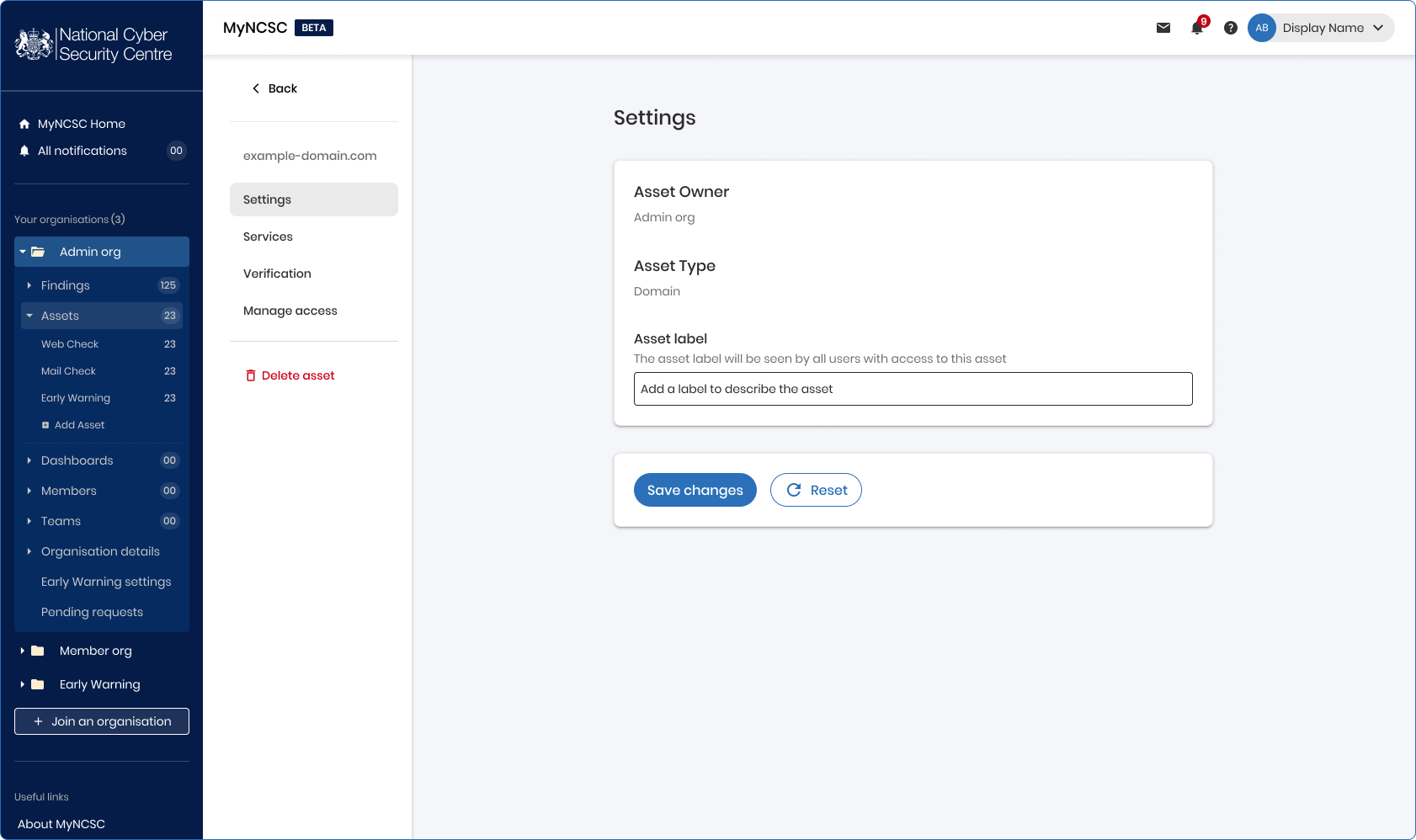
Task: Click the Findings 125 count badge
Action: pos(168,285)
